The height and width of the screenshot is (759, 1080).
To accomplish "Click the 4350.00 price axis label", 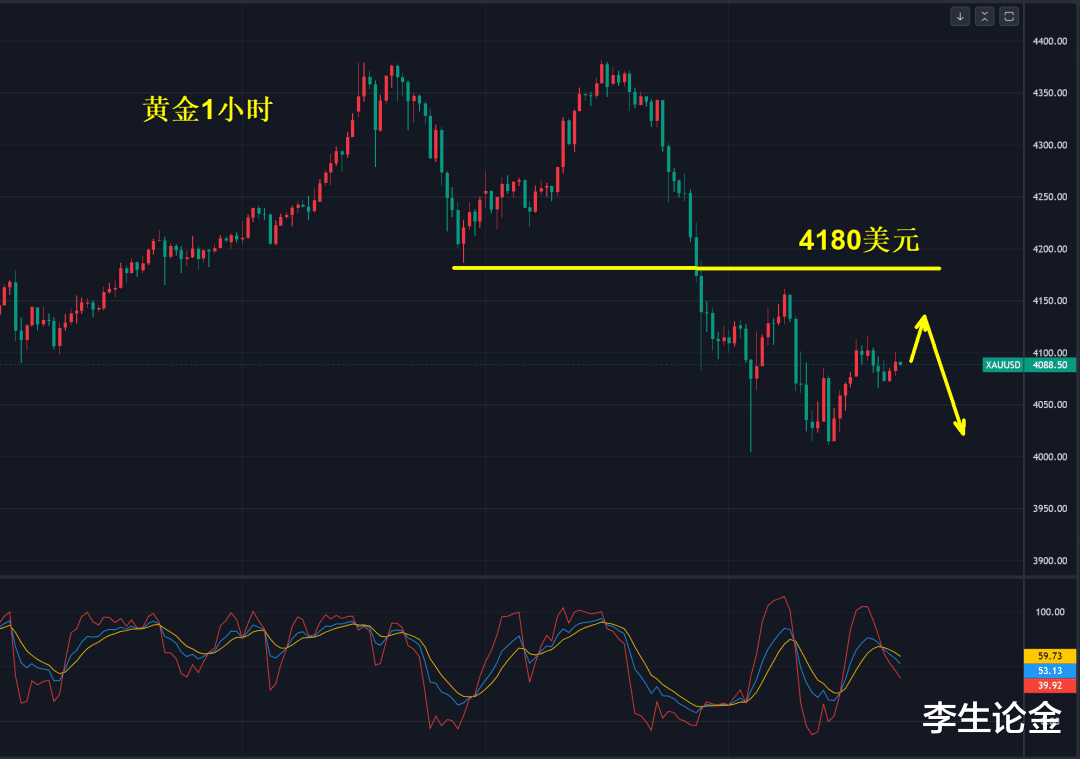I will (x=1050, y=93).
